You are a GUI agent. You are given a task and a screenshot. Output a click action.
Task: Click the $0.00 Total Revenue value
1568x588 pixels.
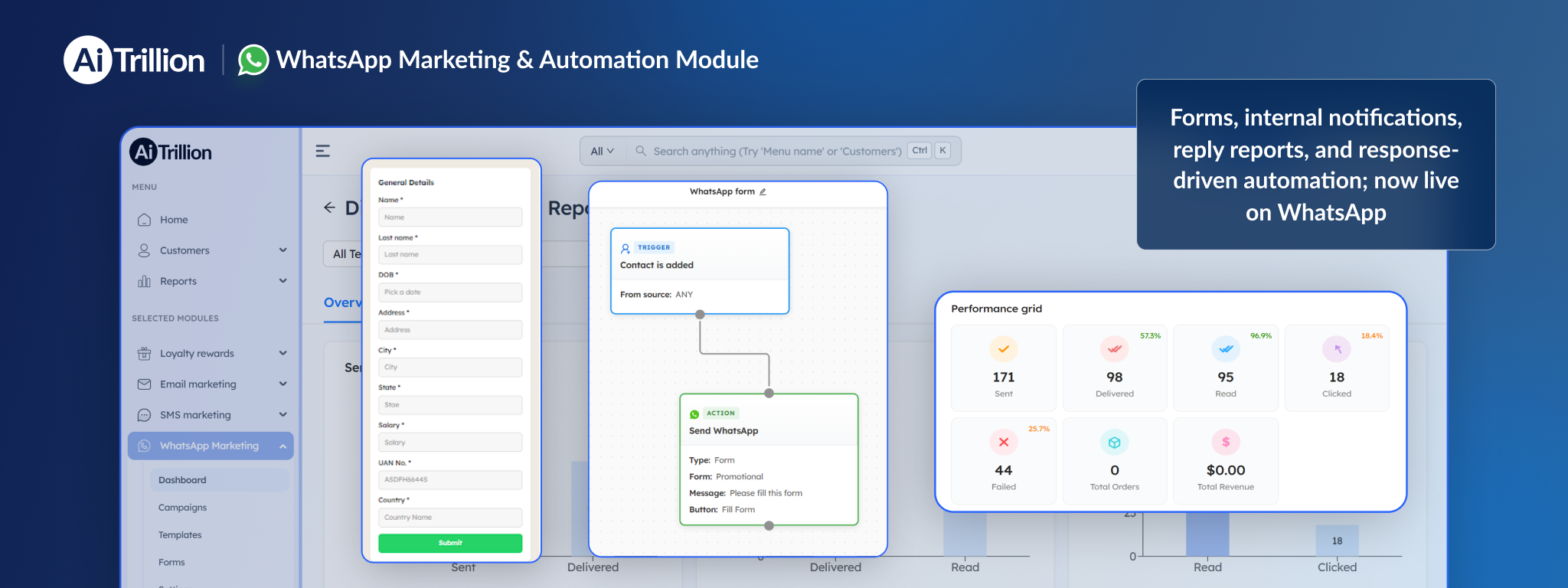pyautogui.click(x=1226, y=470)
